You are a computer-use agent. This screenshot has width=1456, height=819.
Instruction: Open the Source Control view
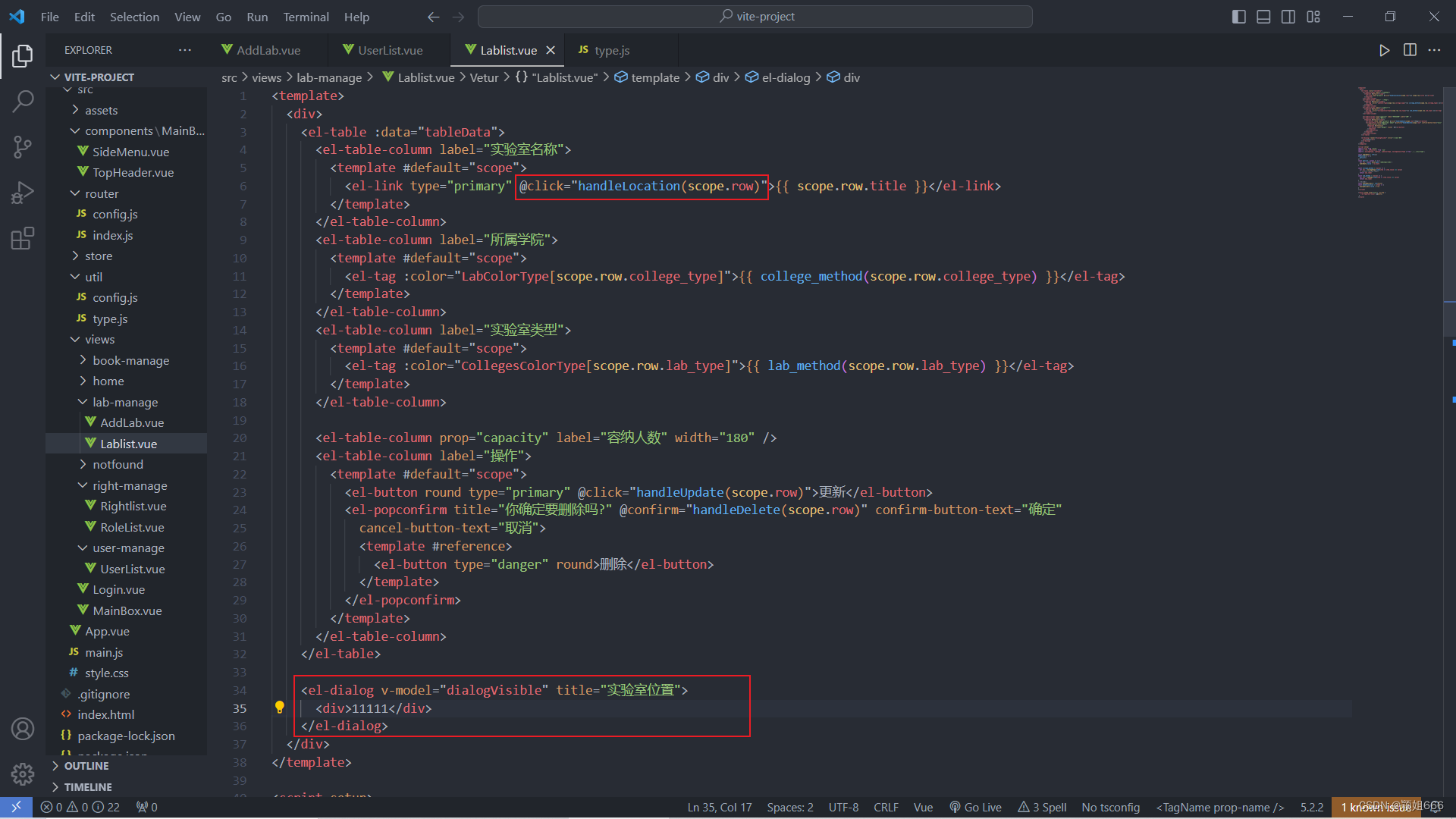[x=23, y=146]
